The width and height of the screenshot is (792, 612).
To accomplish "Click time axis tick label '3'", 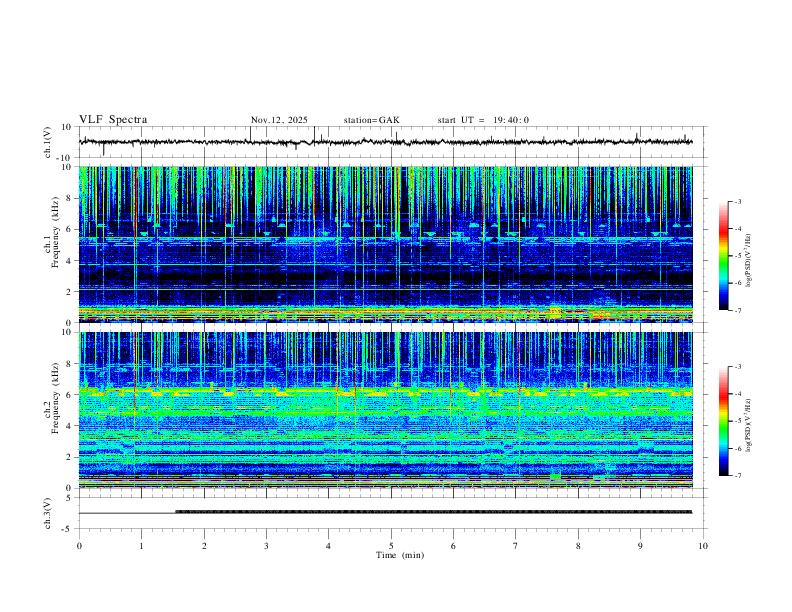I will [266, 546].
